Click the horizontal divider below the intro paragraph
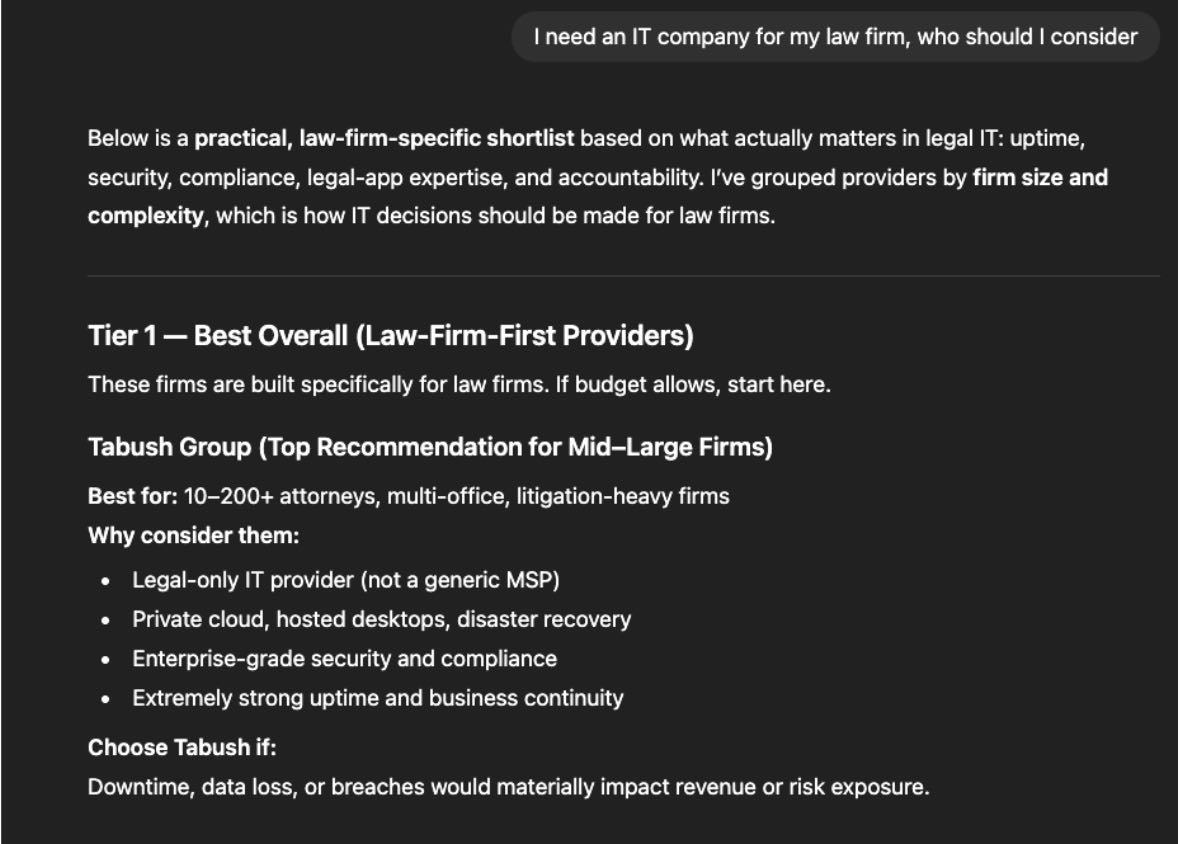 623,275
